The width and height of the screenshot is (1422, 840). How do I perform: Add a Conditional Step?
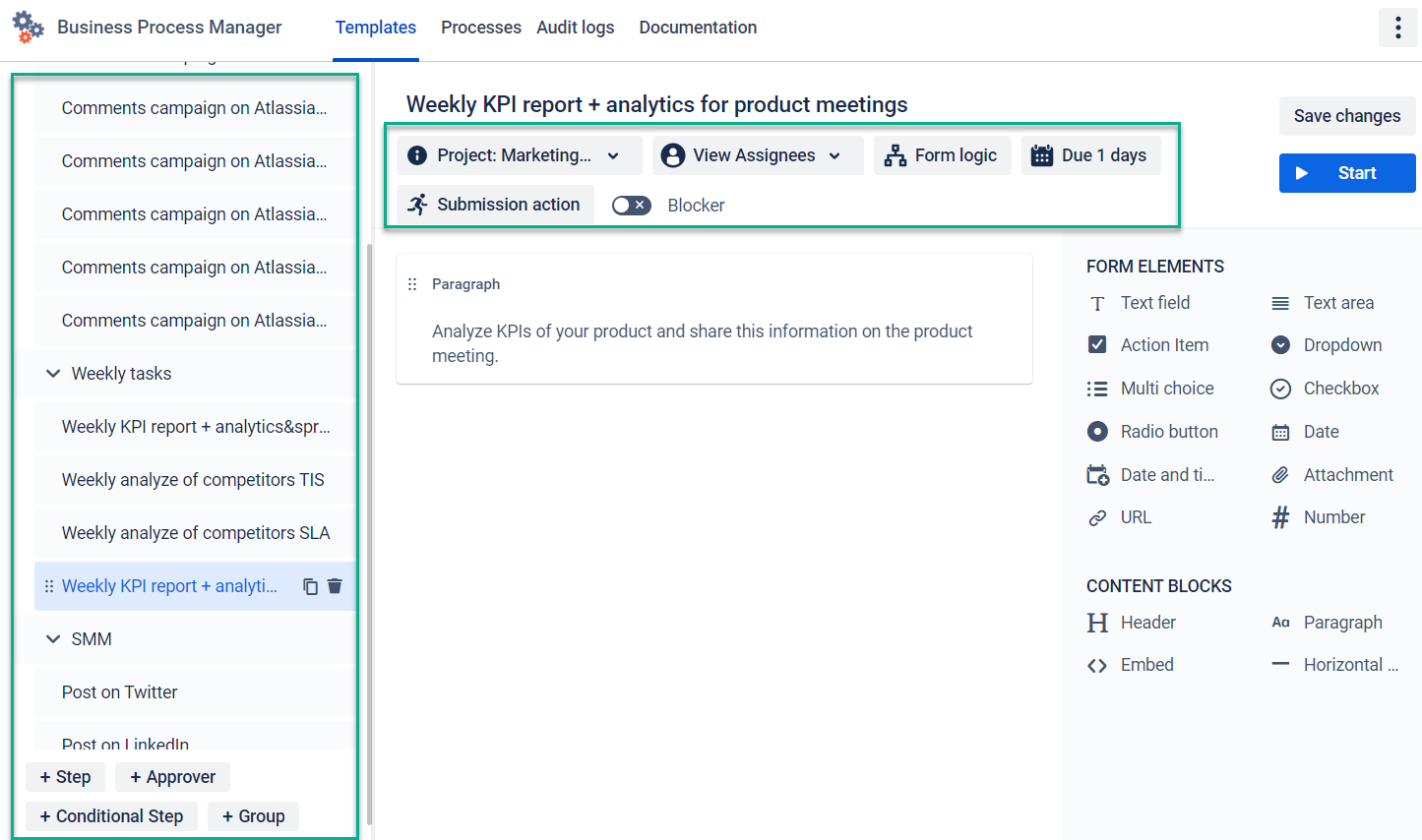click(x=111, y=816)
